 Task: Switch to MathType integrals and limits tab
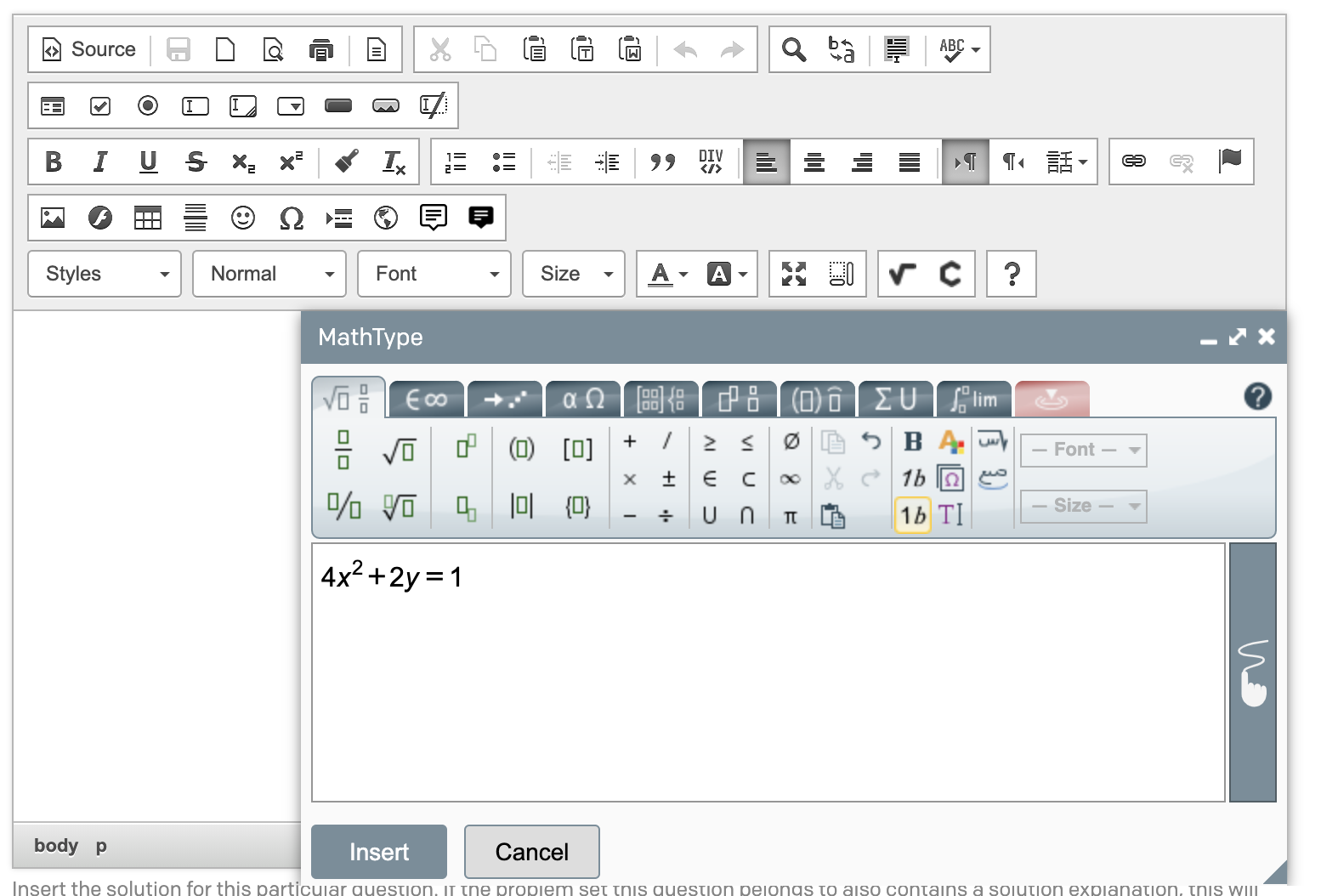coord(974,399)
